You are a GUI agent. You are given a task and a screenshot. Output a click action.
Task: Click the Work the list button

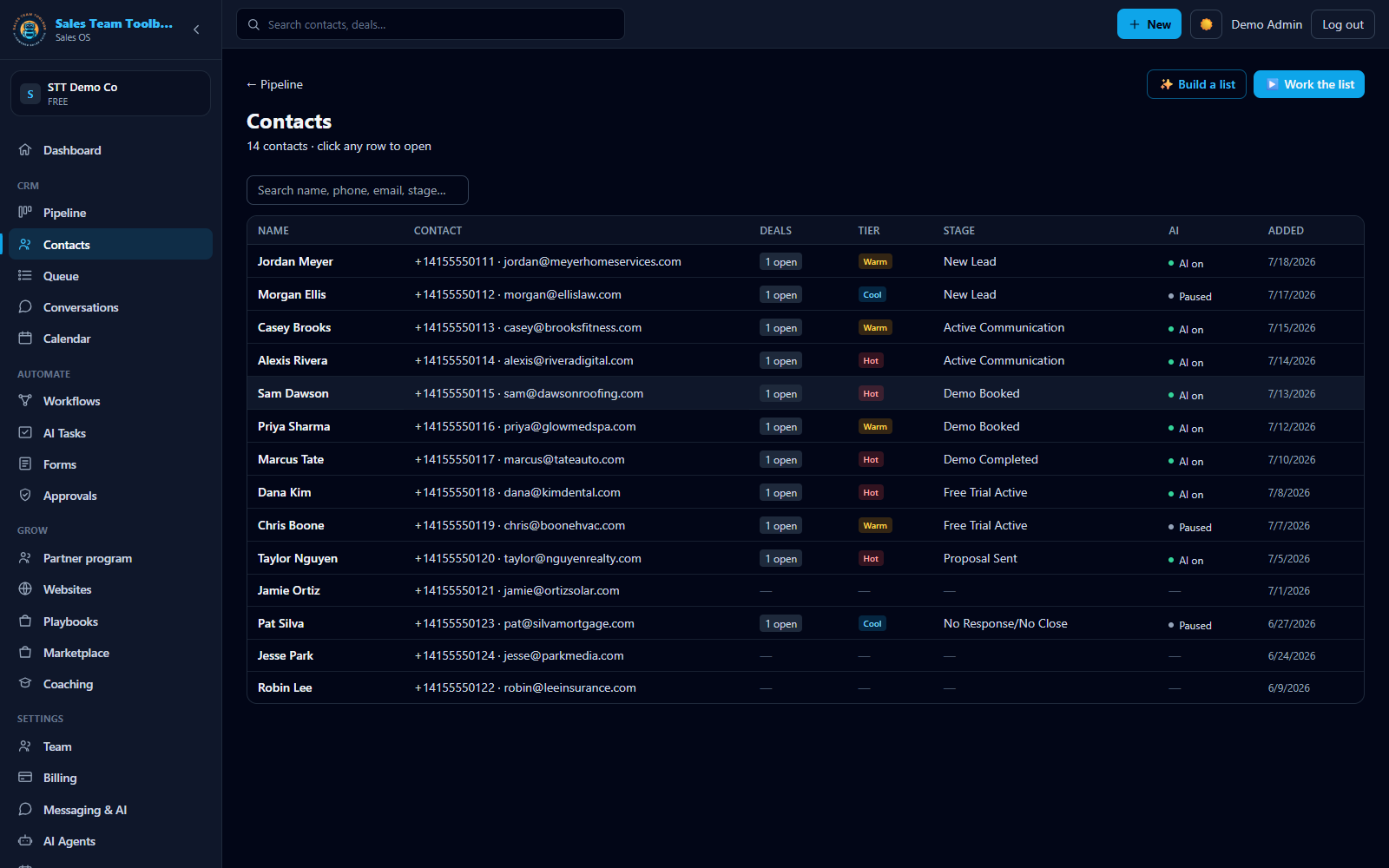coord(1308,84)
